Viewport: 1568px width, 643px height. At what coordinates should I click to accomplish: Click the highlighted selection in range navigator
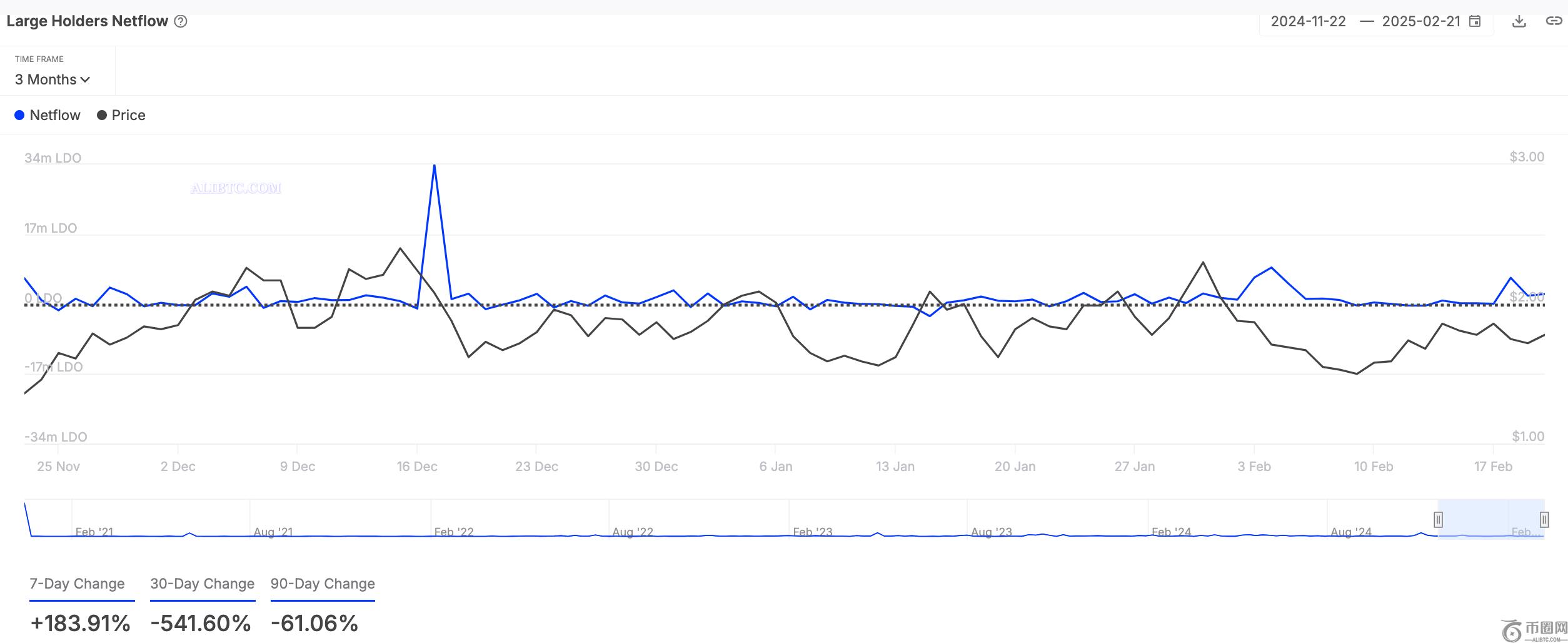[1491, 519]
